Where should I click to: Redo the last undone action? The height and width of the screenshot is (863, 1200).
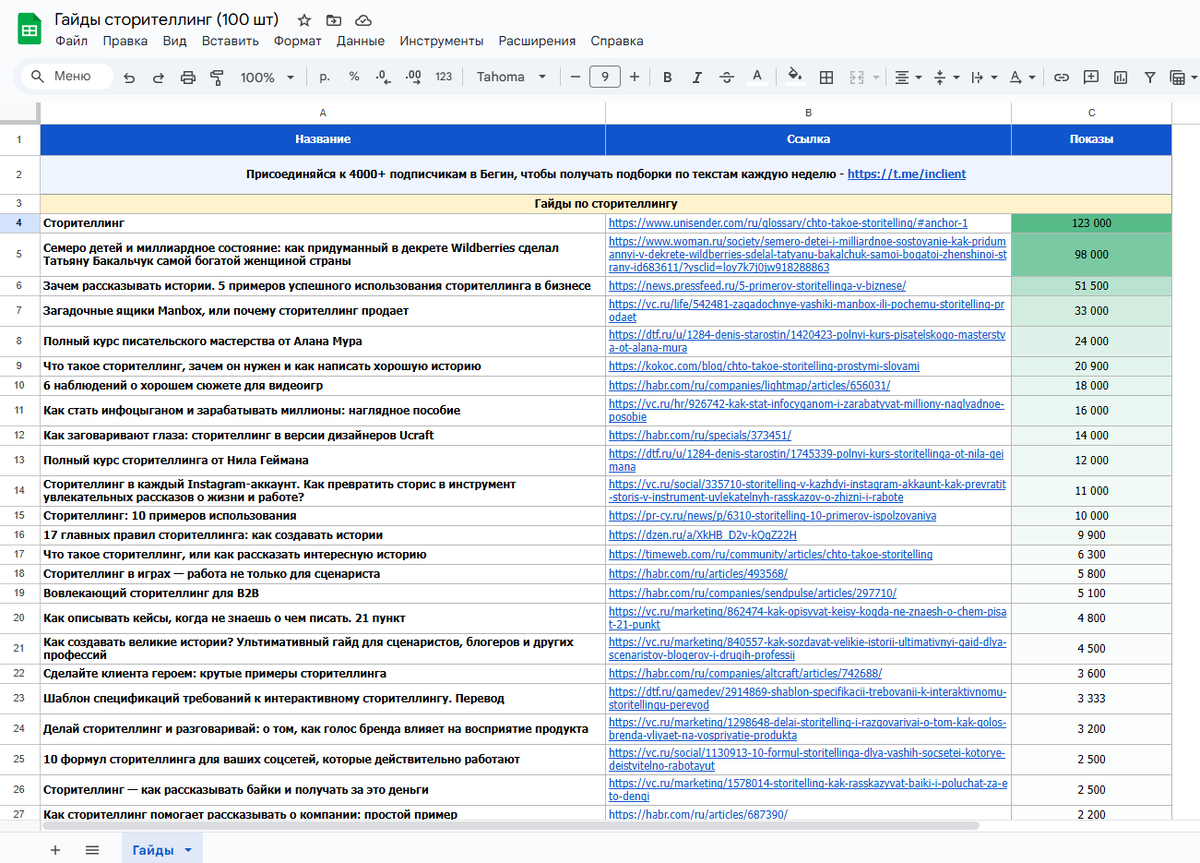(158, 77)
